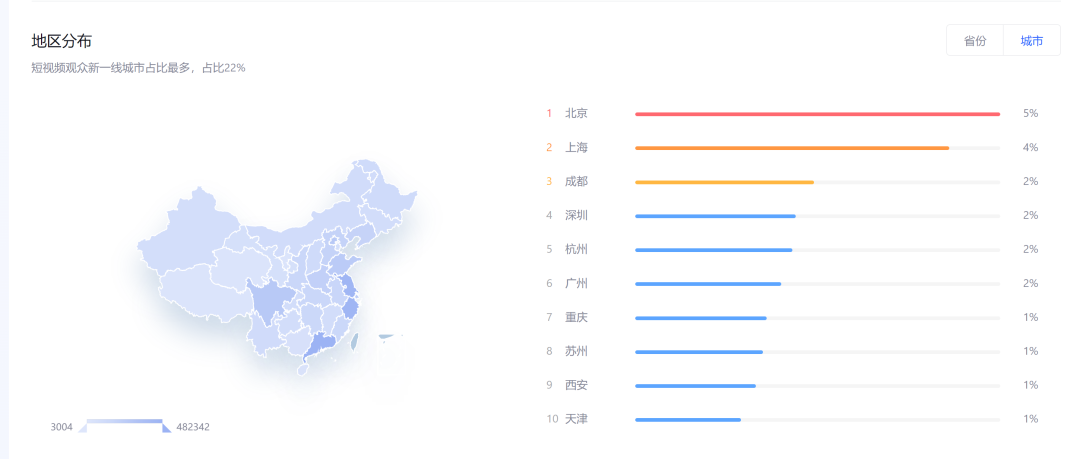Click the blue 西安 bar
Screen dimensions: 1080x459
point(695,386)
